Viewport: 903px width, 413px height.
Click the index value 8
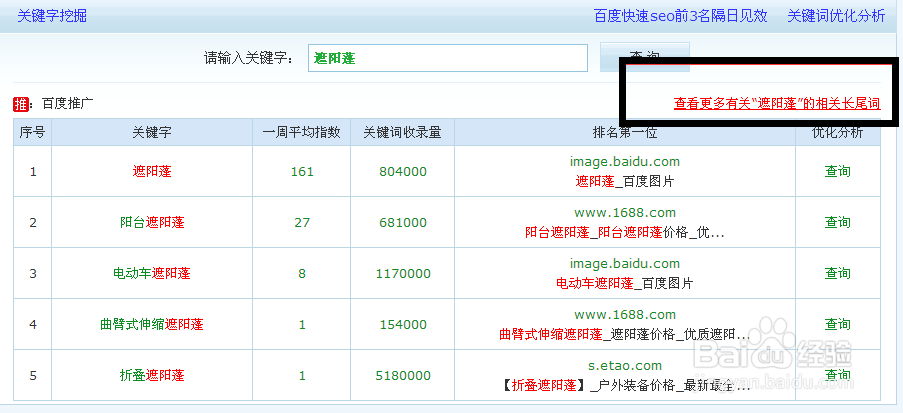[x=302, y=274]
